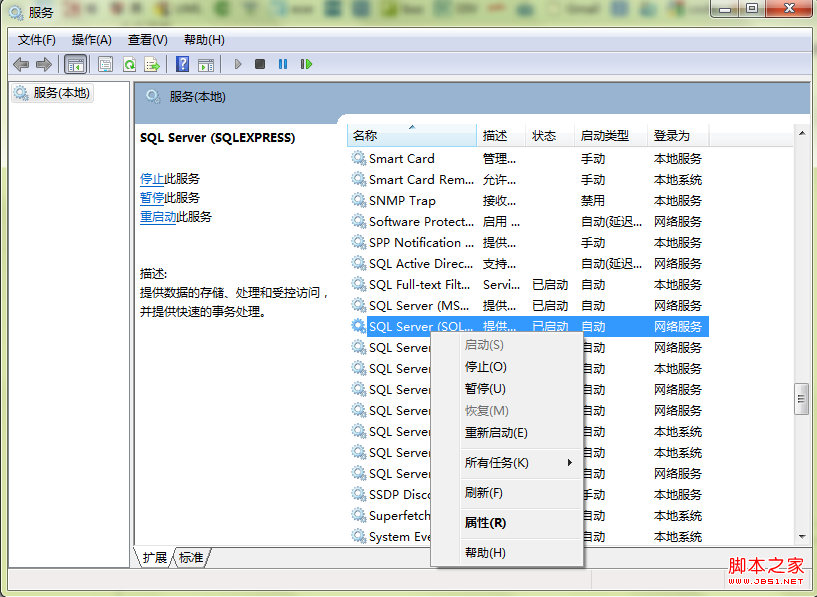Click the export list toolbar icon
Image resolution: width=817 pixels, height=597 pixels.
[x=153, y=64]
